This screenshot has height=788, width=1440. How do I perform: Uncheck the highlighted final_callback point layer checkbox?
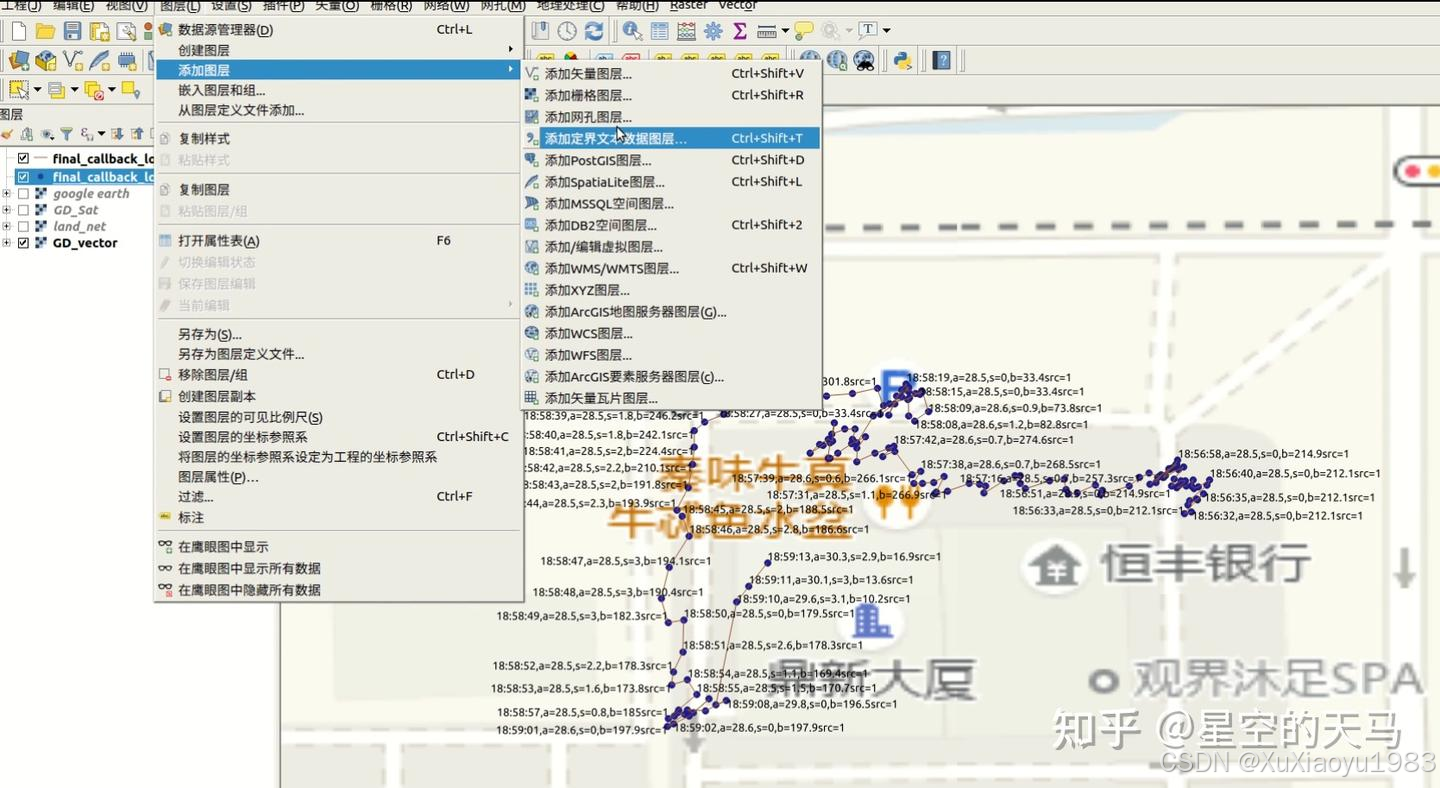click(23, 177)
